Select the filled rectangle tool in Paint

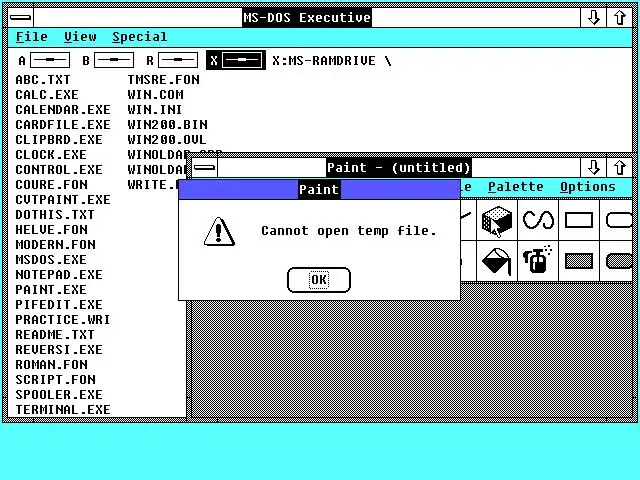click(x=579, y=261)
